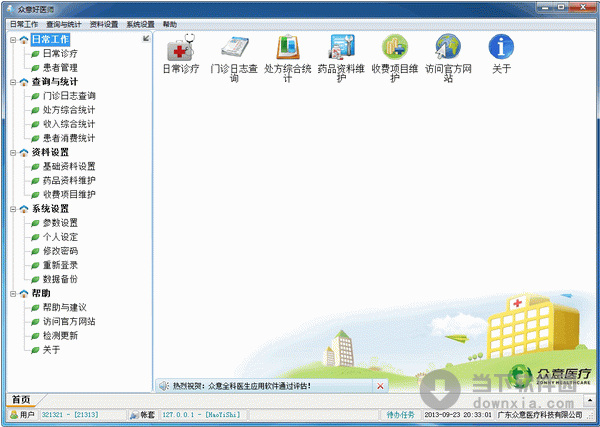Image resolution: width=600 pixels, height=427 pixels.
Task: Select 数据备份 in the sidebar tree
Action: point(60,279)
